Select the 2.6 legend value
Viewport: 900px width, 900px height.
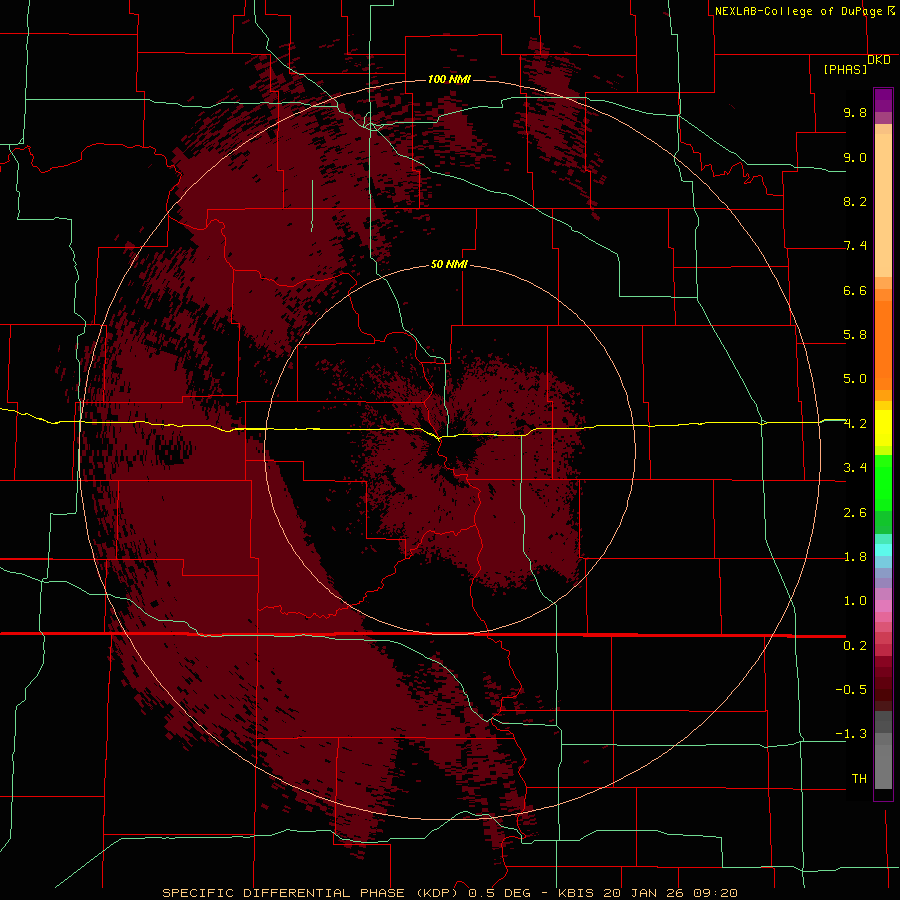pos(855,513)
